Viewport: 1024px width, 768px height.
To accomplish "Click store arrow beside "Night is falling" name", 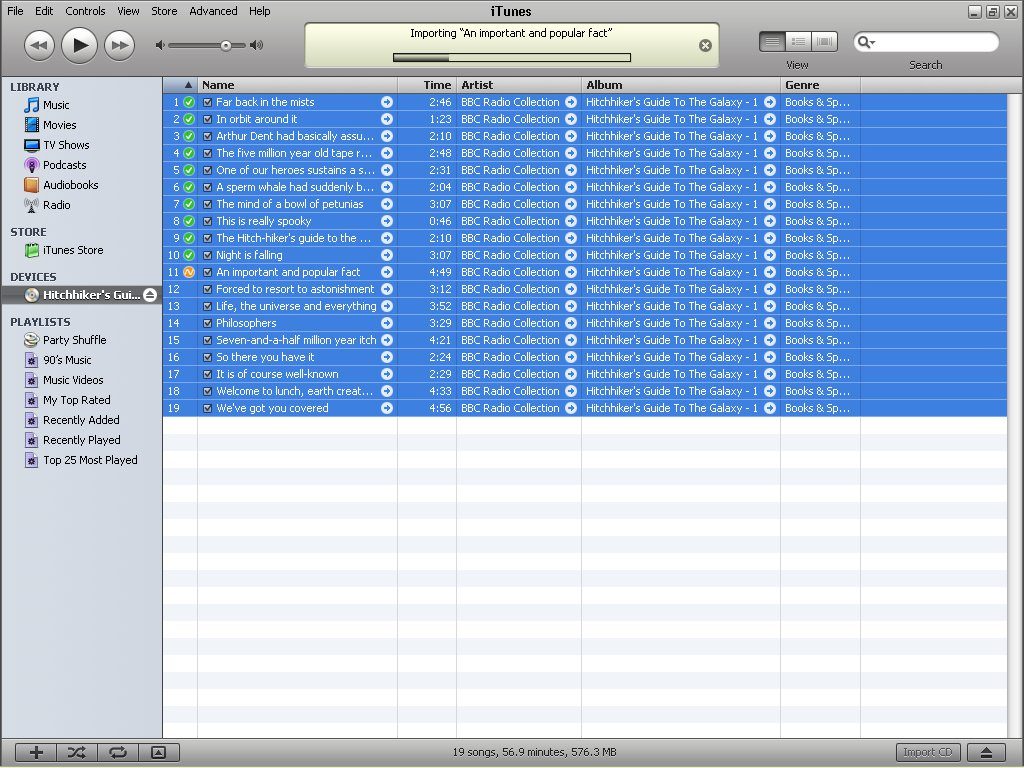I will pos(387,255).
